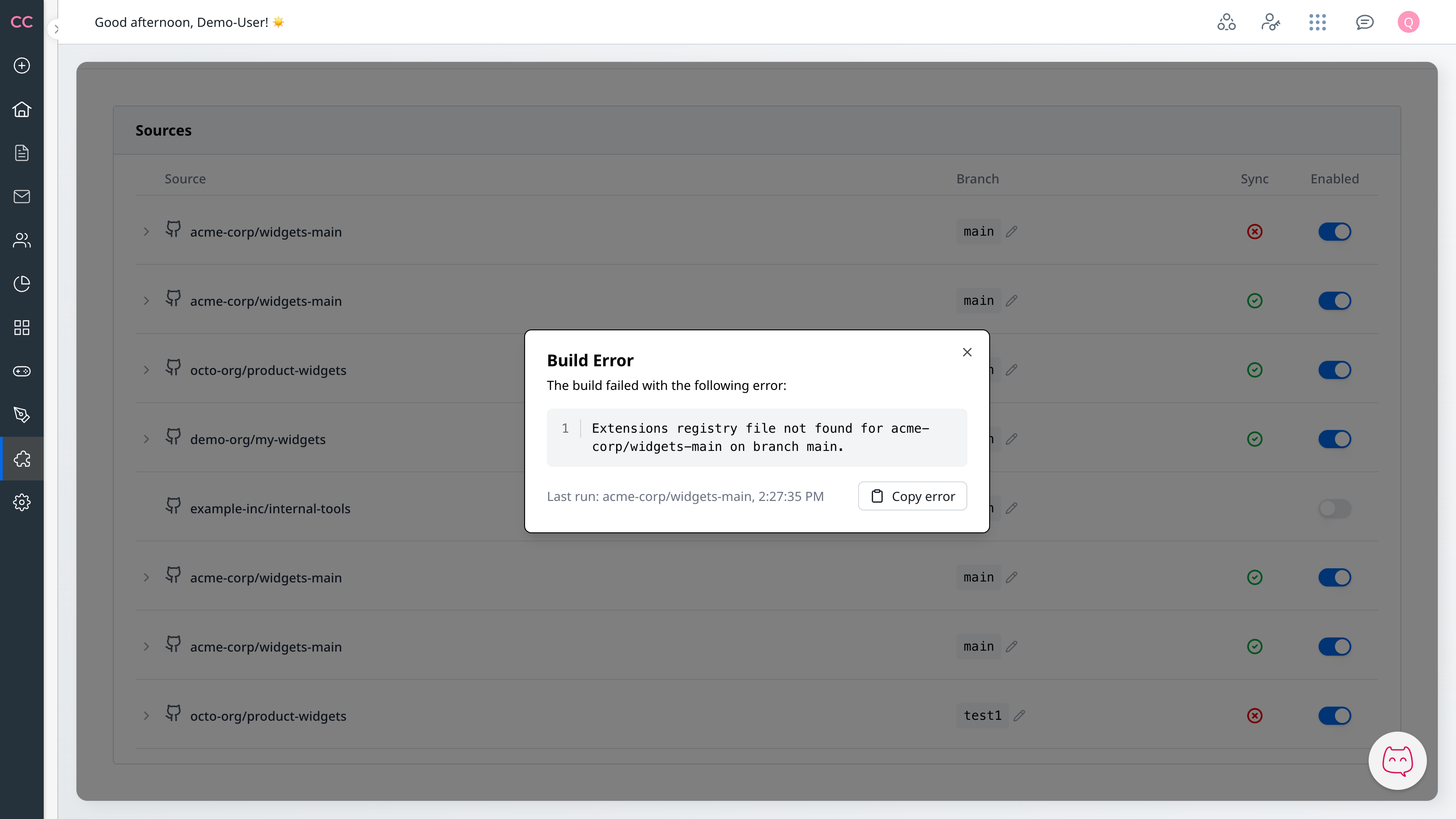Disable the first acme-corp/widgets-main source toggle
The width and height of the screenshot is (1456, 819).
pos(1335,232)
